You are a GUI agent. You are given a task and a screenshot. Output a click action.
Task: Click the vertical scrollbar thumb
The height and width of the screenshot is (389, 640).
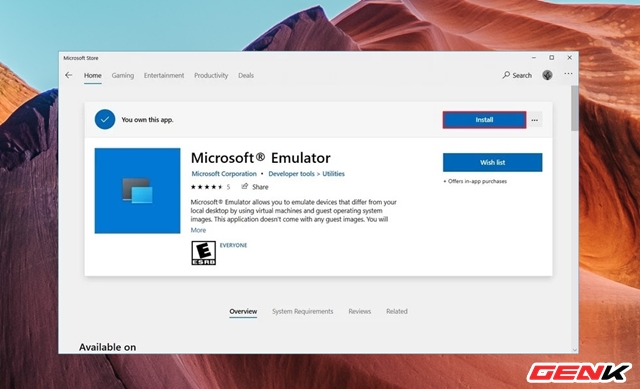pos(575,108)
